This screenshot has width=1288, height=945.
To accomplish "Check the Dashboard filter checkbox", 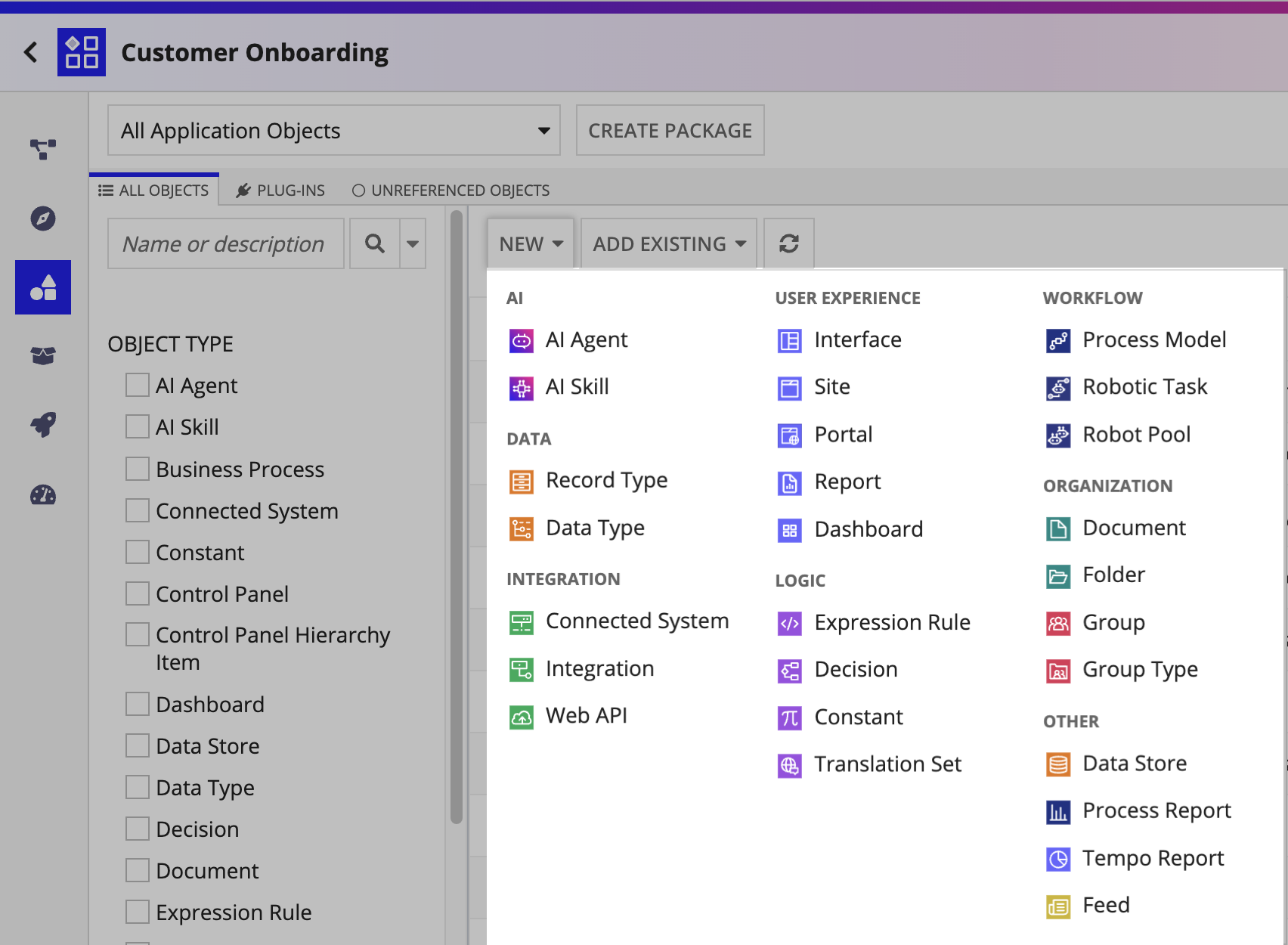I will [138, 704].
